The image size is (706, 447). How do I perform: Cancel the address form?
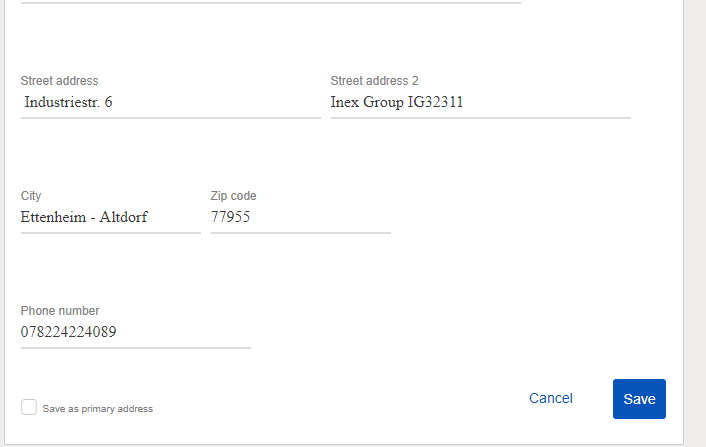pos(551,398)
